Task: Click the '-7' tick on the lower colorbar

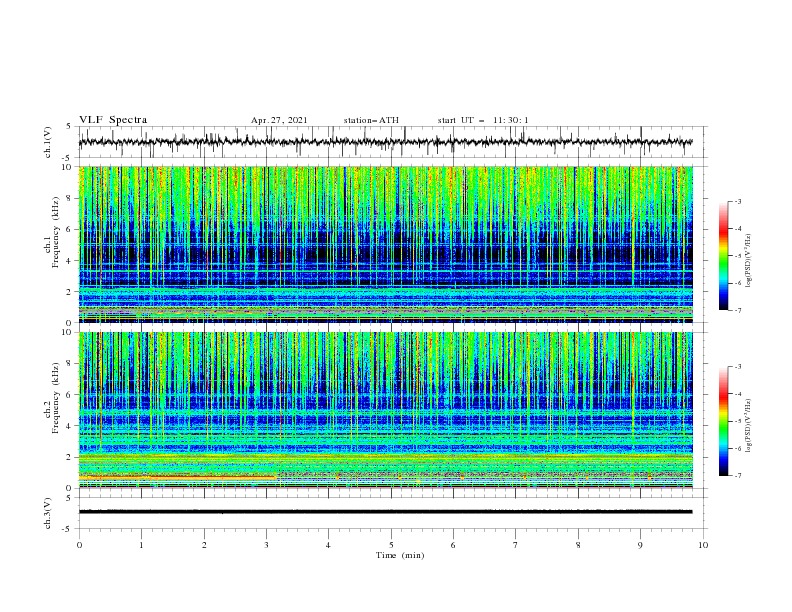Action: [737, 476]
